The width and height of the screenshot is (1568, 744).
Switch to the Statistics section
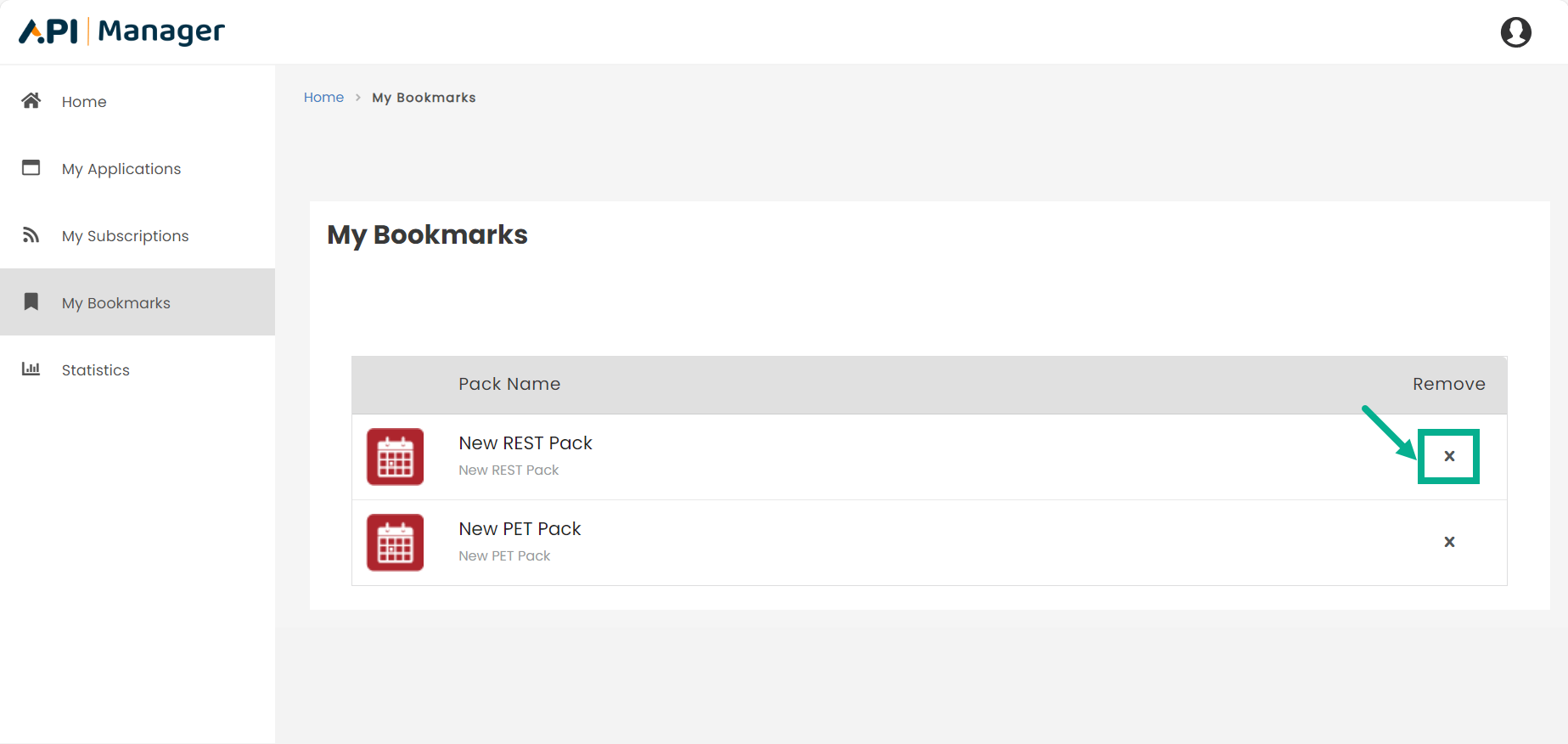point(95,369)
